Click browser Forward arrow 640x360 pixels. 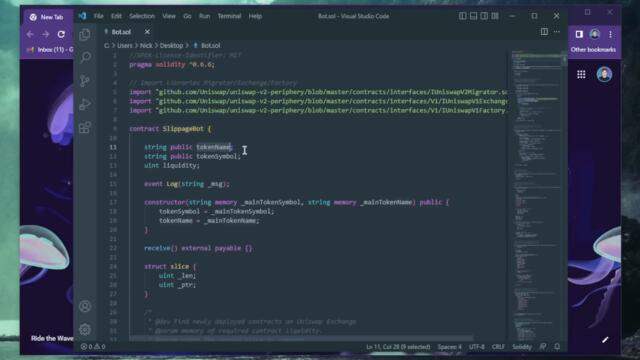pyautogui.click(x=46, y=34)
